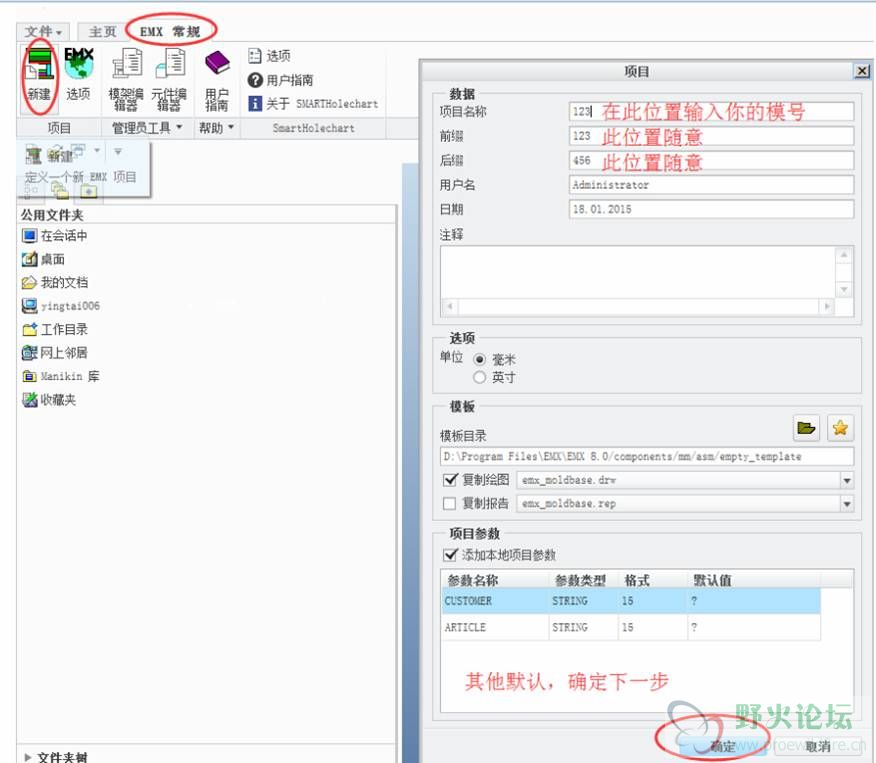This screenshot has width=876, height=763.
Task: Click comment box scroll right arrow
Action: tap(827, 306)
